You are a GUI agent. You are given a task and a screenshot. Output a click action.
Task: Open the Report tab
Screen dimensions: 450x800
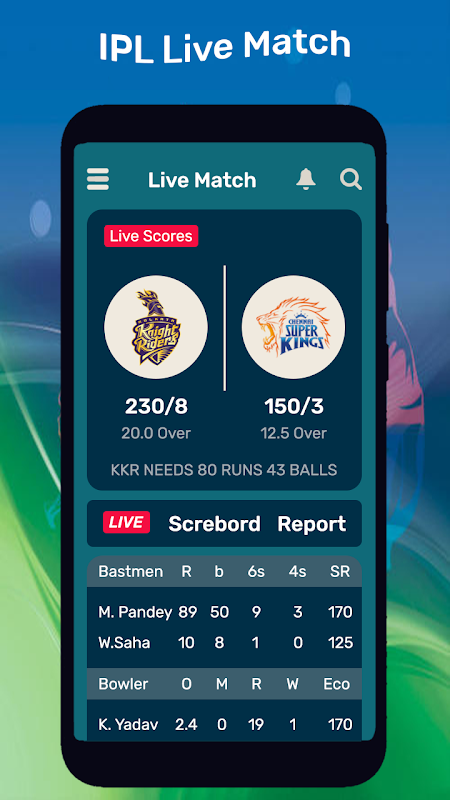312,524
